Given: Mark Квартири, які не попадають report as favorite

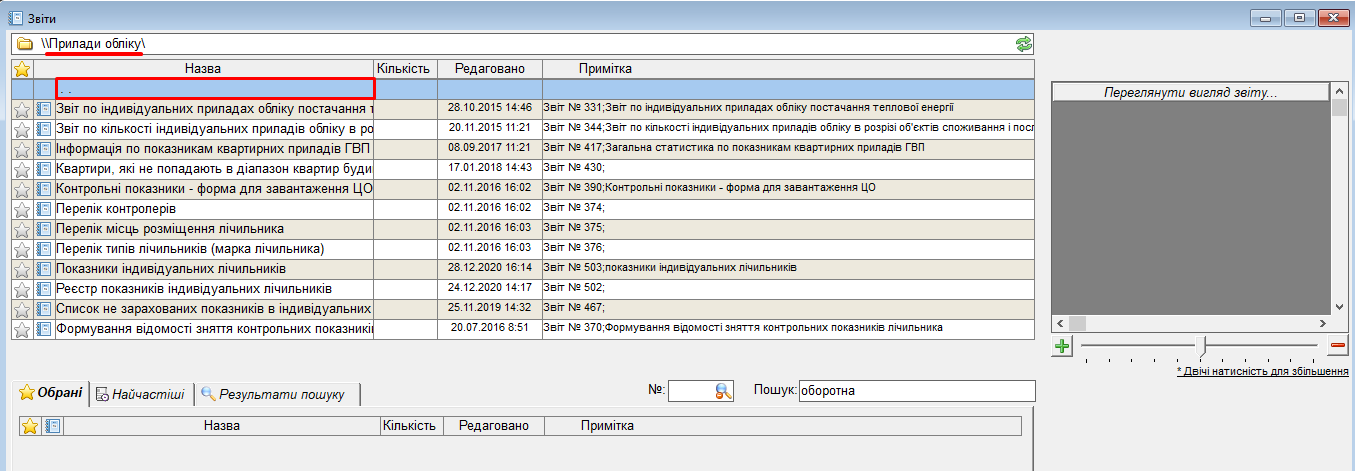Looking at the screenshot, I should click(22, 169).
